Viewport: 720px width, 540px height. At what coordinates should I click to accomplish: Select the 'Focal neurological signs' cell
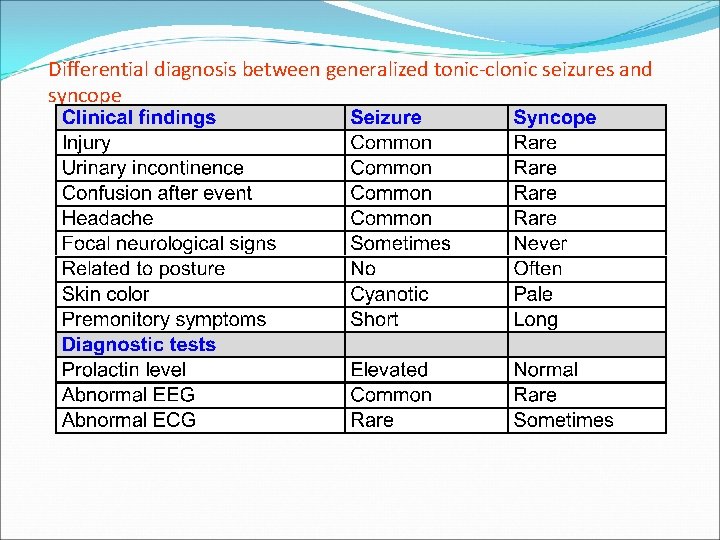[x=169, y=243]
